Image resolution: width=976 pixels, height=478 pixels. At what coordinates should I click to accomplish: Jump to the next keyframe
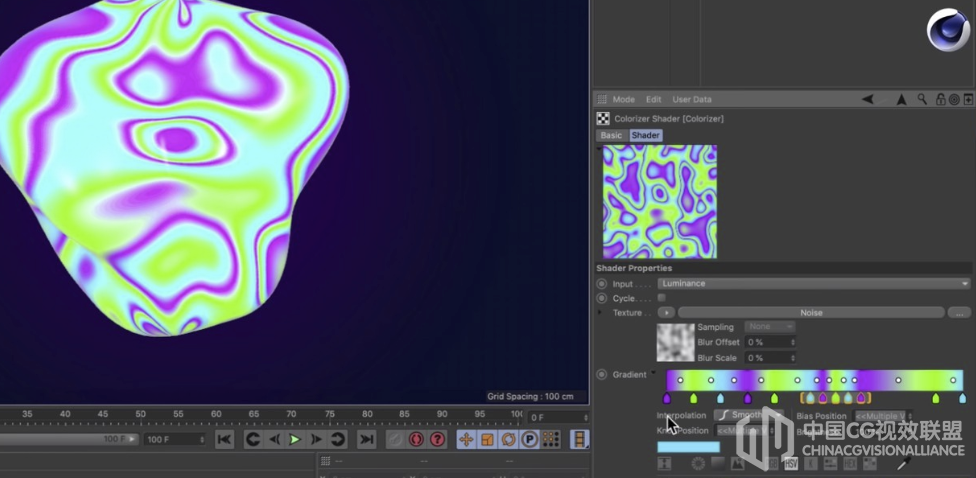click(337, 439)
